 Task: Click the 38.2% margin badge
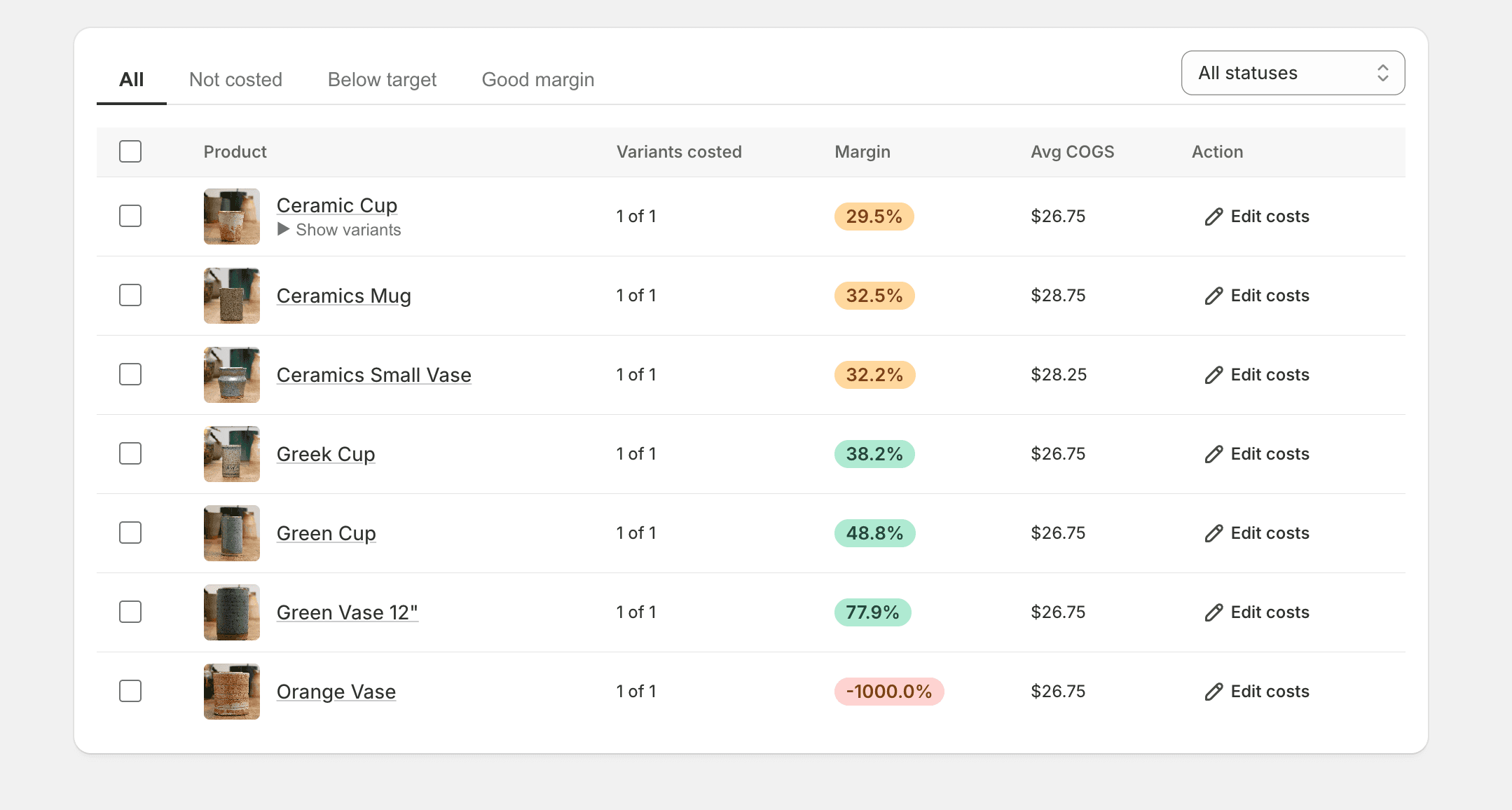click(x=874, y=454)
